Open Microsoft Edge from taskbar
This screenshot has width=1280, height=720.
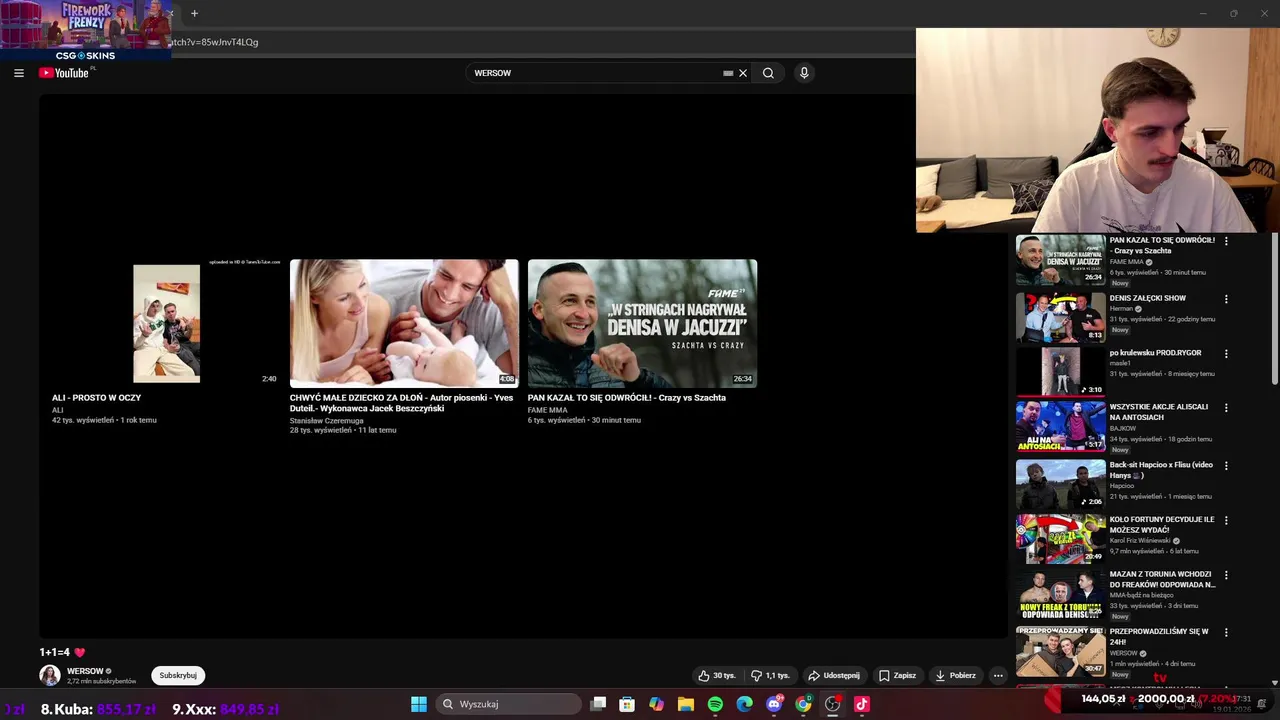click(744, 704)
